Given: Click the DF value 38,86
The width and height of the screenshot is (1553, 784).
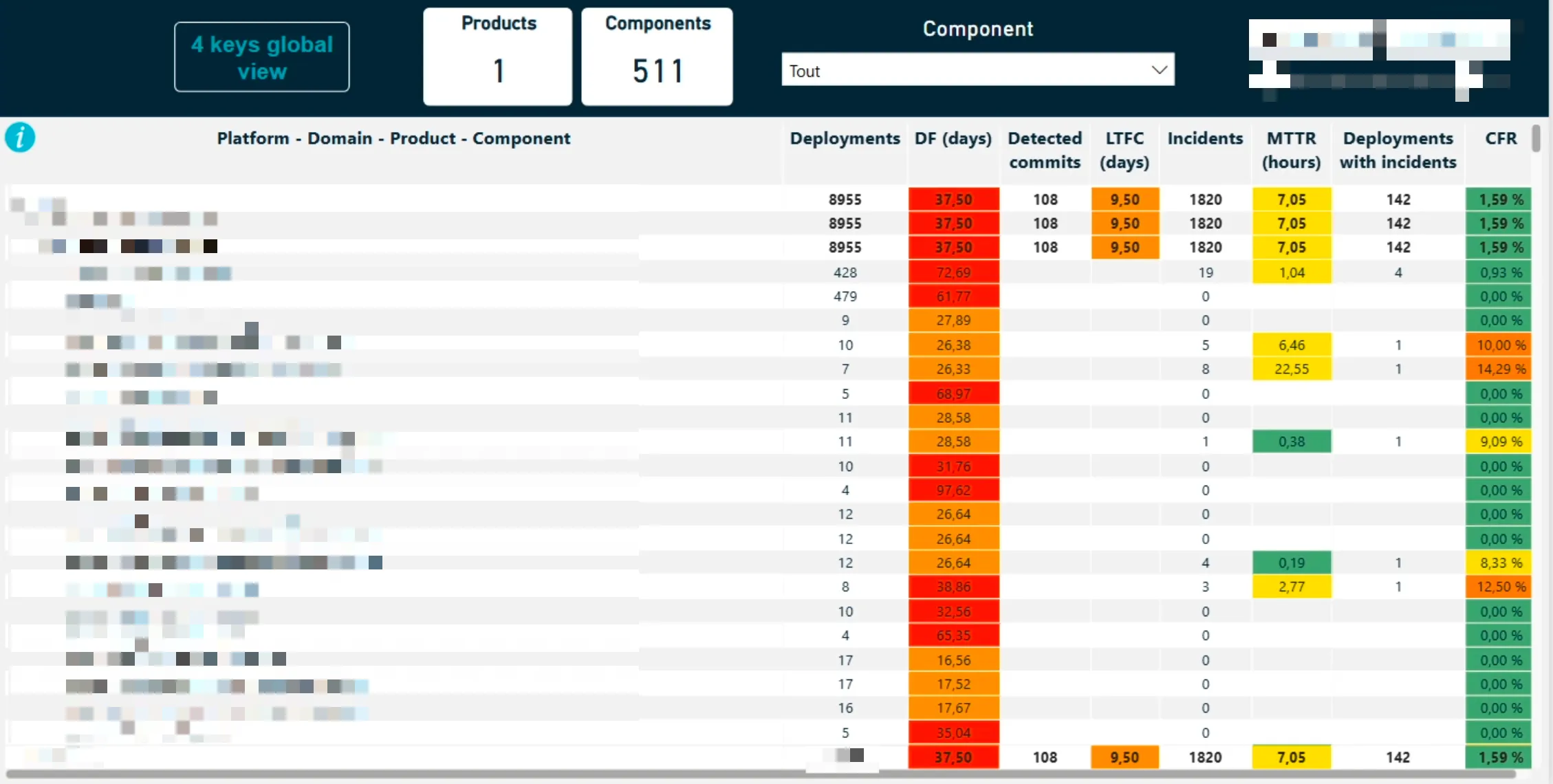Looking at the screenshot, I should click(x=953, y=587).
